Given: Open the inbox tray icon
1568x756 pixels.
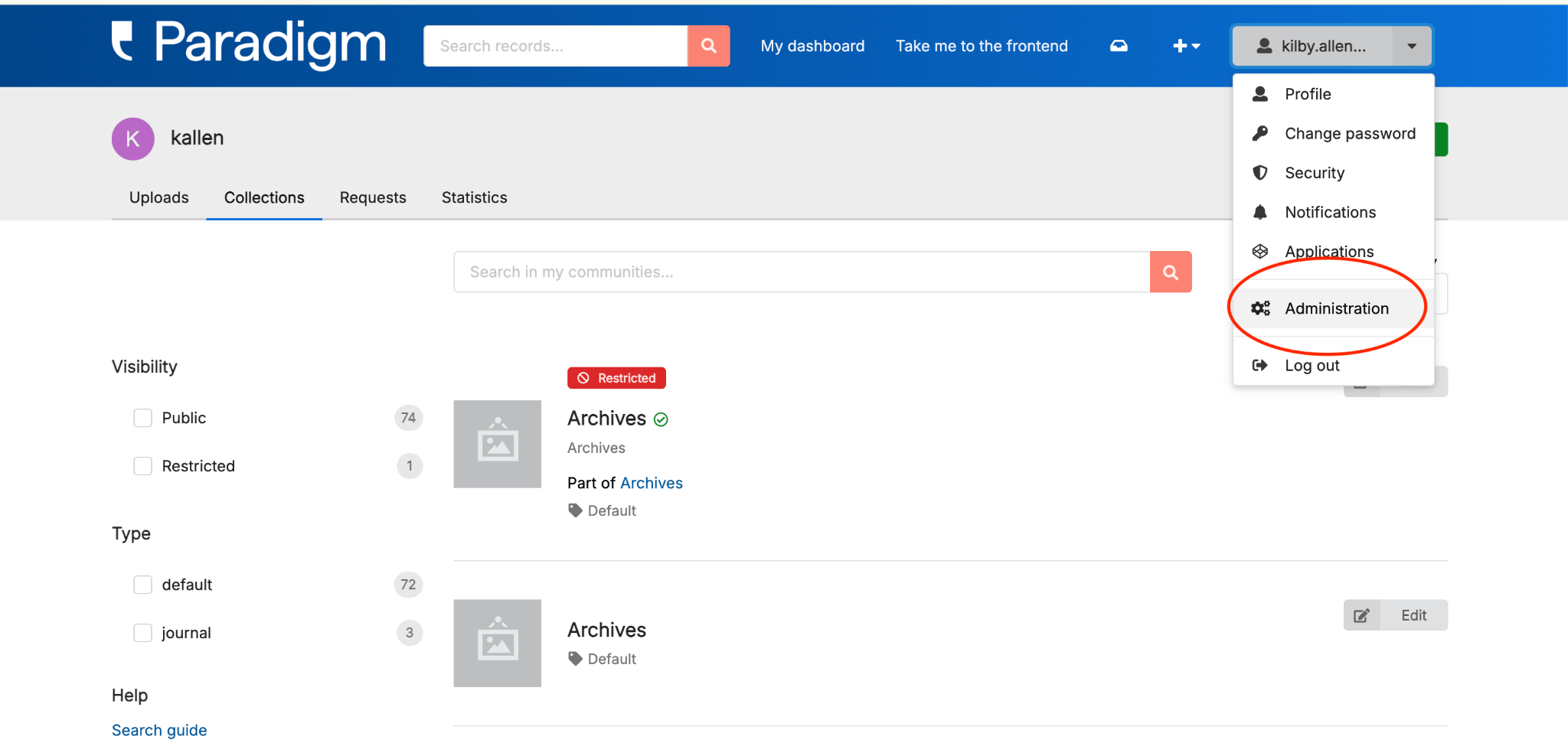Looking at the screenshot, I should coord(1119,46).
